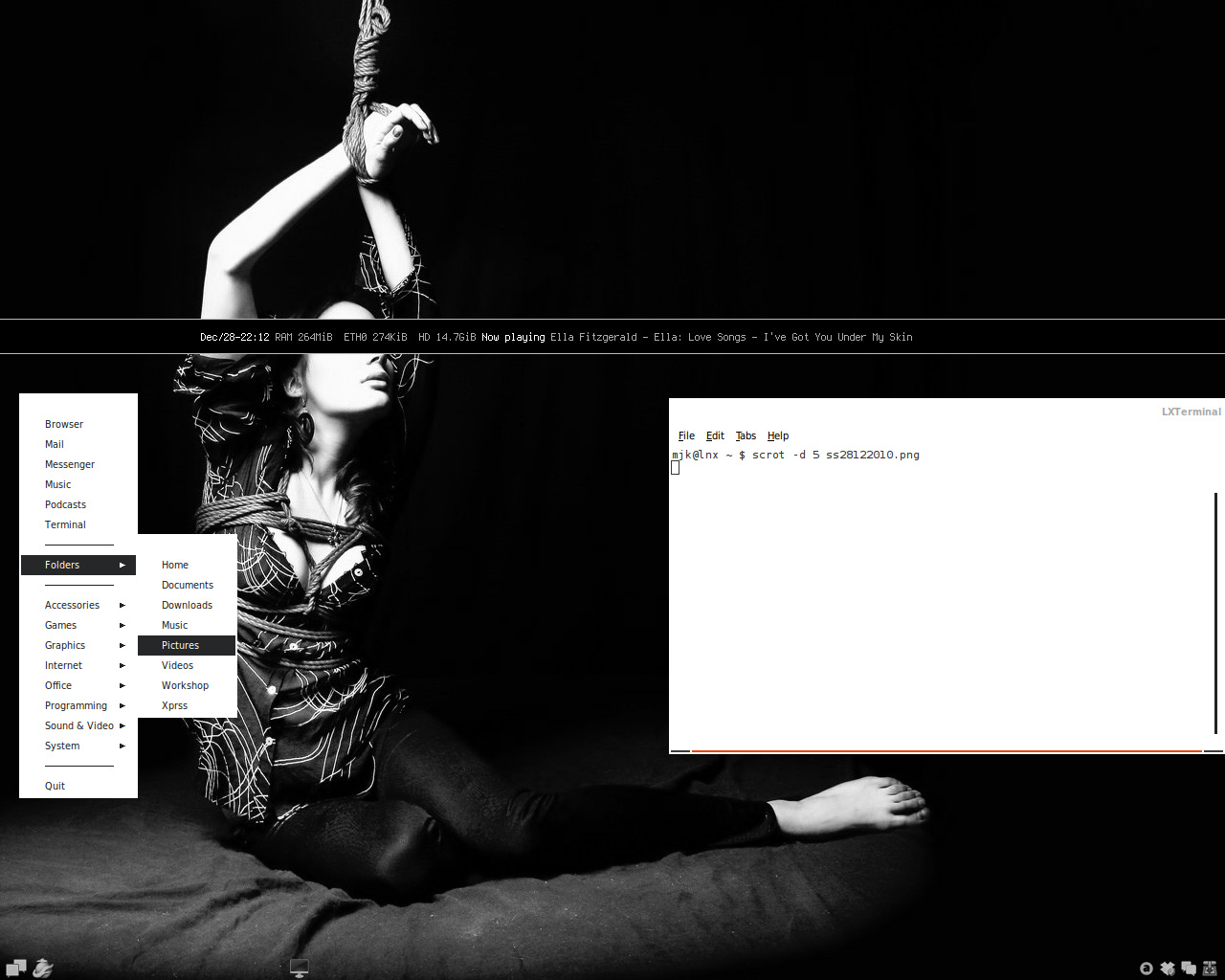The height and width of the screenshot is (980, 1225).
Task: Click the Dec/28-22:12 date text
Action: 234,337
